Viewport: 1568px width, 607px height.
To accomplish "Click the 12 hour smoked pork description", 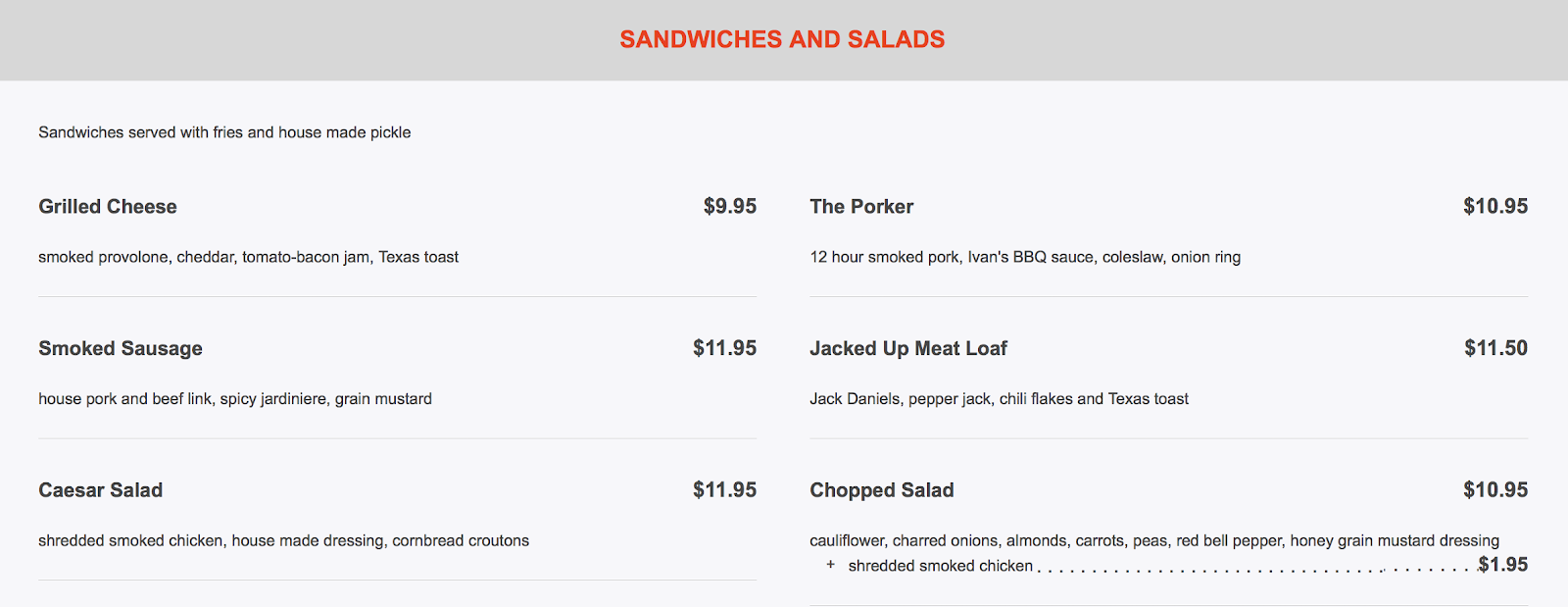I will [1024, 257].
